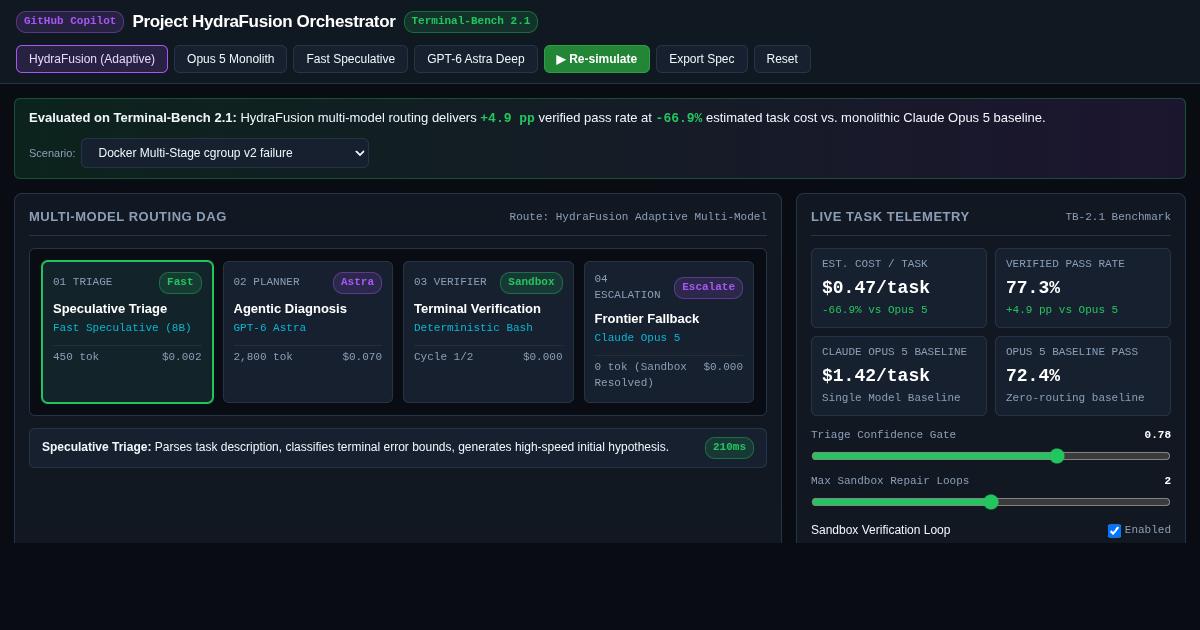The width and height of the screenshot is (1200, 630).
Task: Toggle Sandbox Verification Loop Enabled checkbox
Action: [x=1114, y=531]
